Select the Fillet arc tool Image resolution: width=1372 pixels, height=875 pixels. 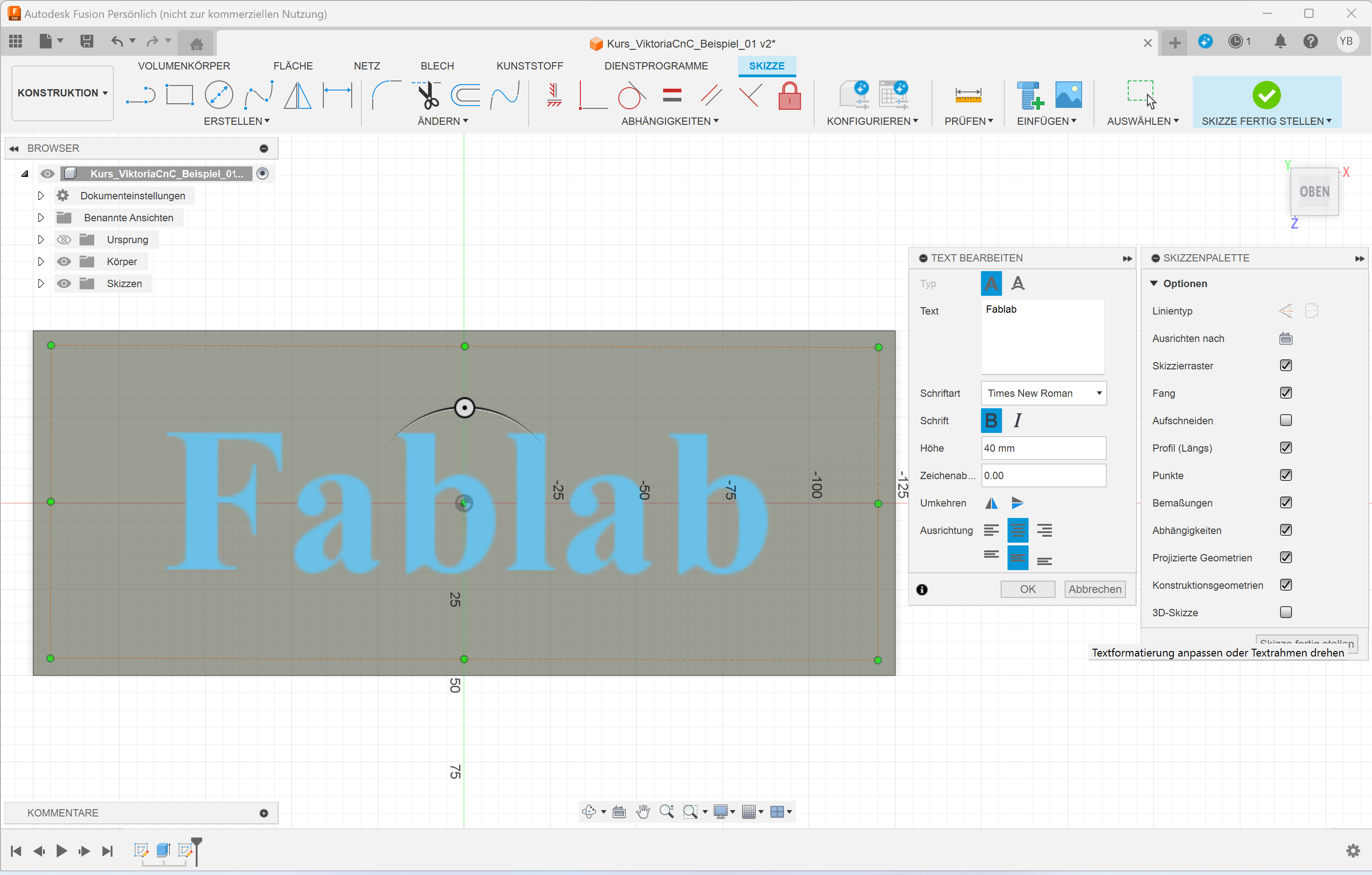pyautogui.click(x=386, y=95)
